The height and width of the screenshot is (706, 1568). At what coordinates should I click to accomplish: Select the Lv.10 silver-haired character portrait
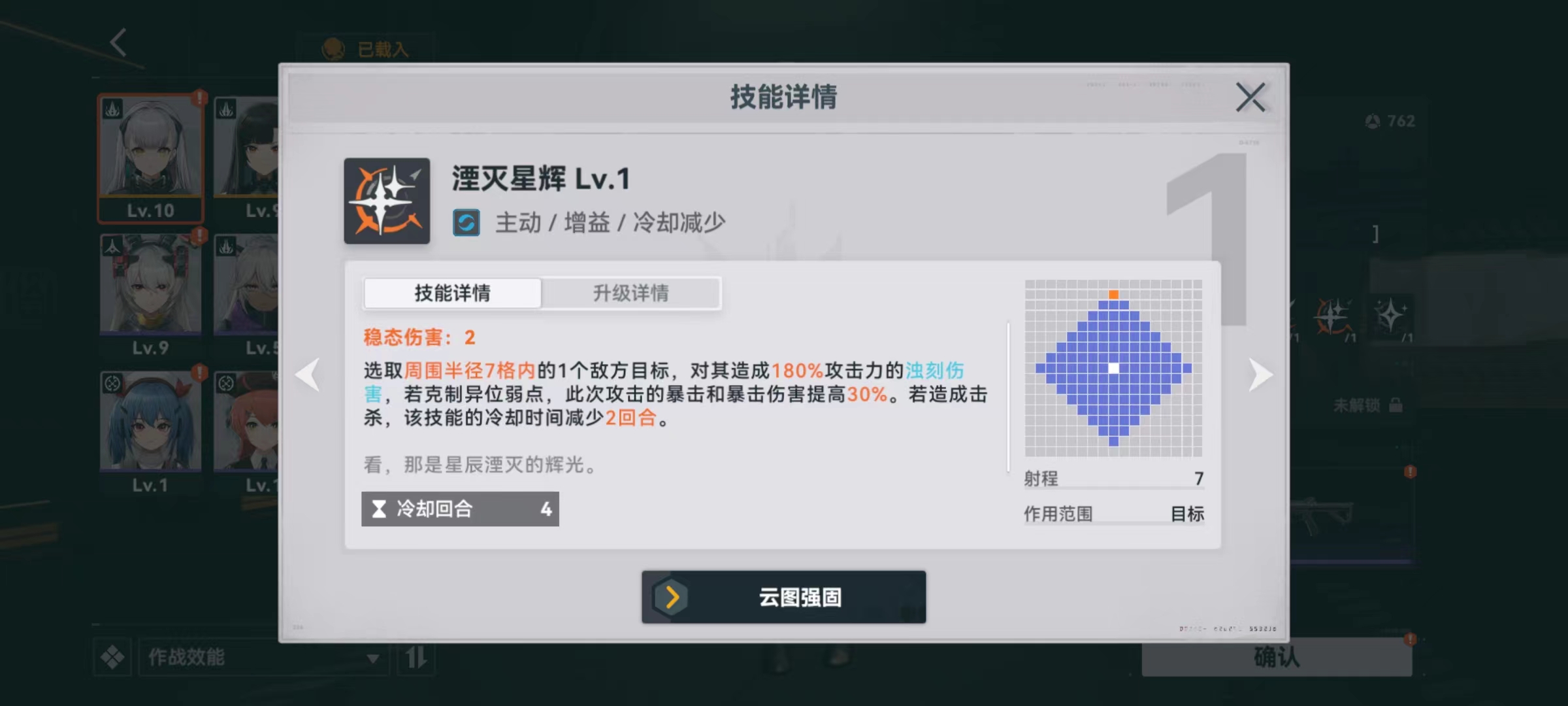[151, 159]
